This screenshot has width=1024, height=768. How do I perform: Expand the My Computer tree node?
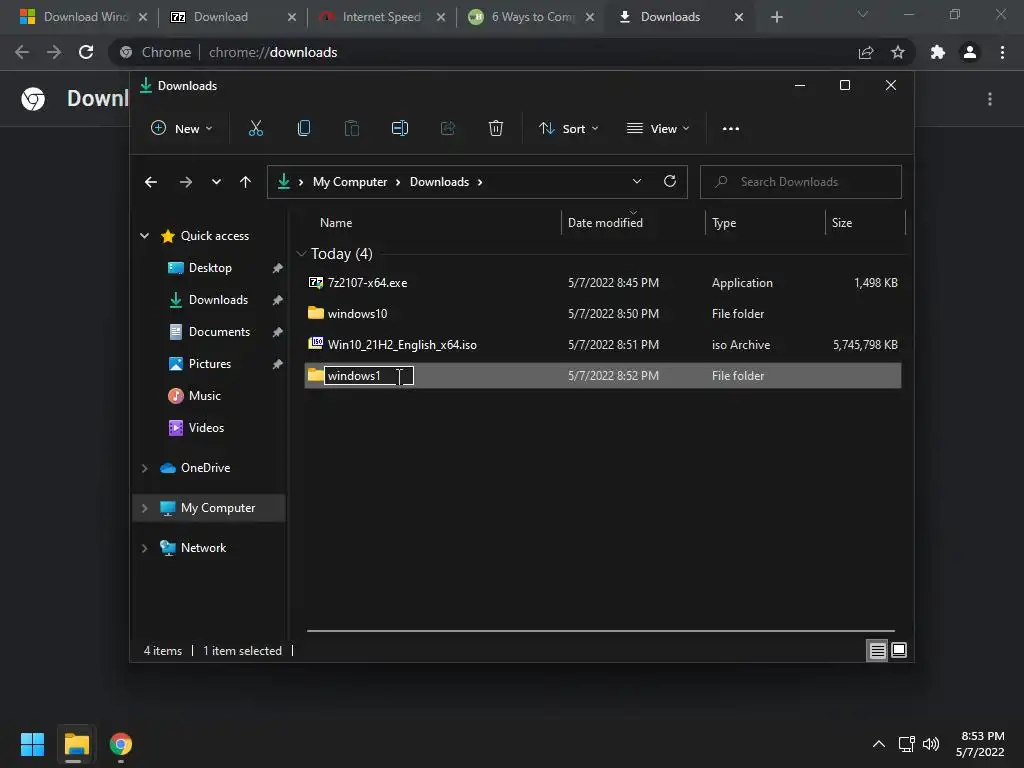pyautogui.click(x=144, y=508)
